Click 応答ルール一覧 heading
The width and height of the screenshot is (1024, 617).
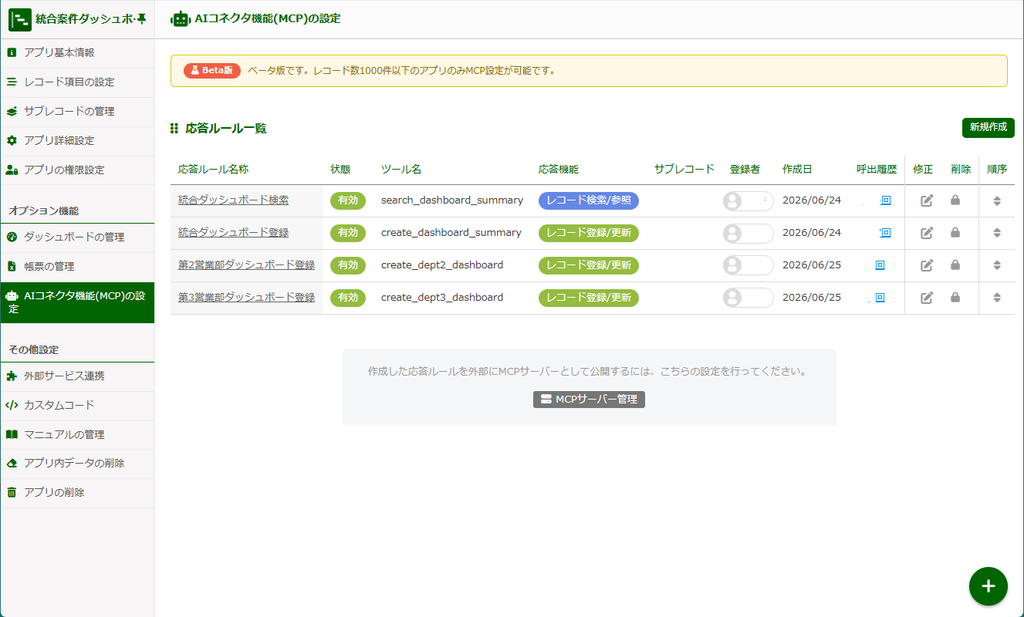click(226, 128)
